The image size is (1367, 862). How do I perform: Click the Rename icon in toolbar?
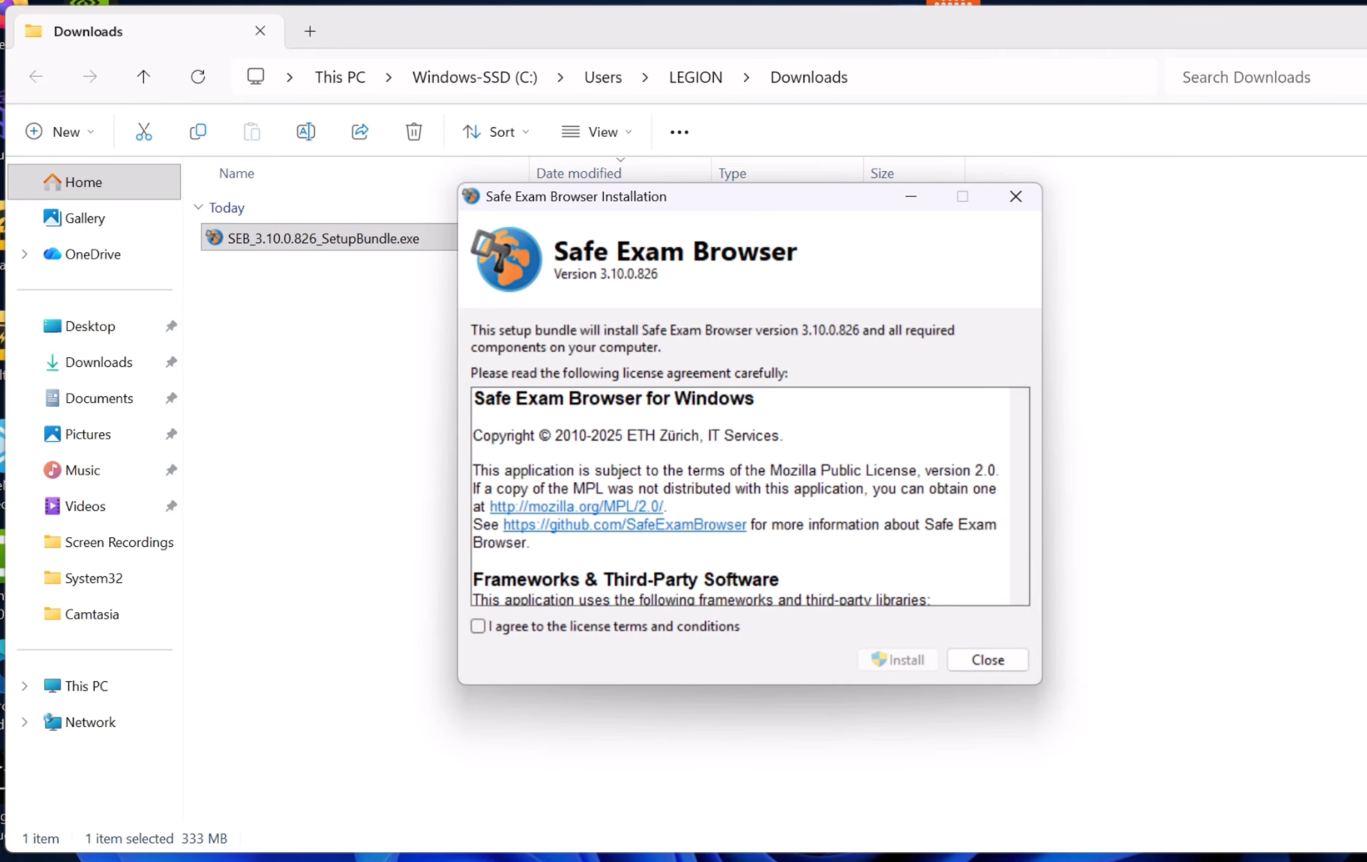click(306, 132)
